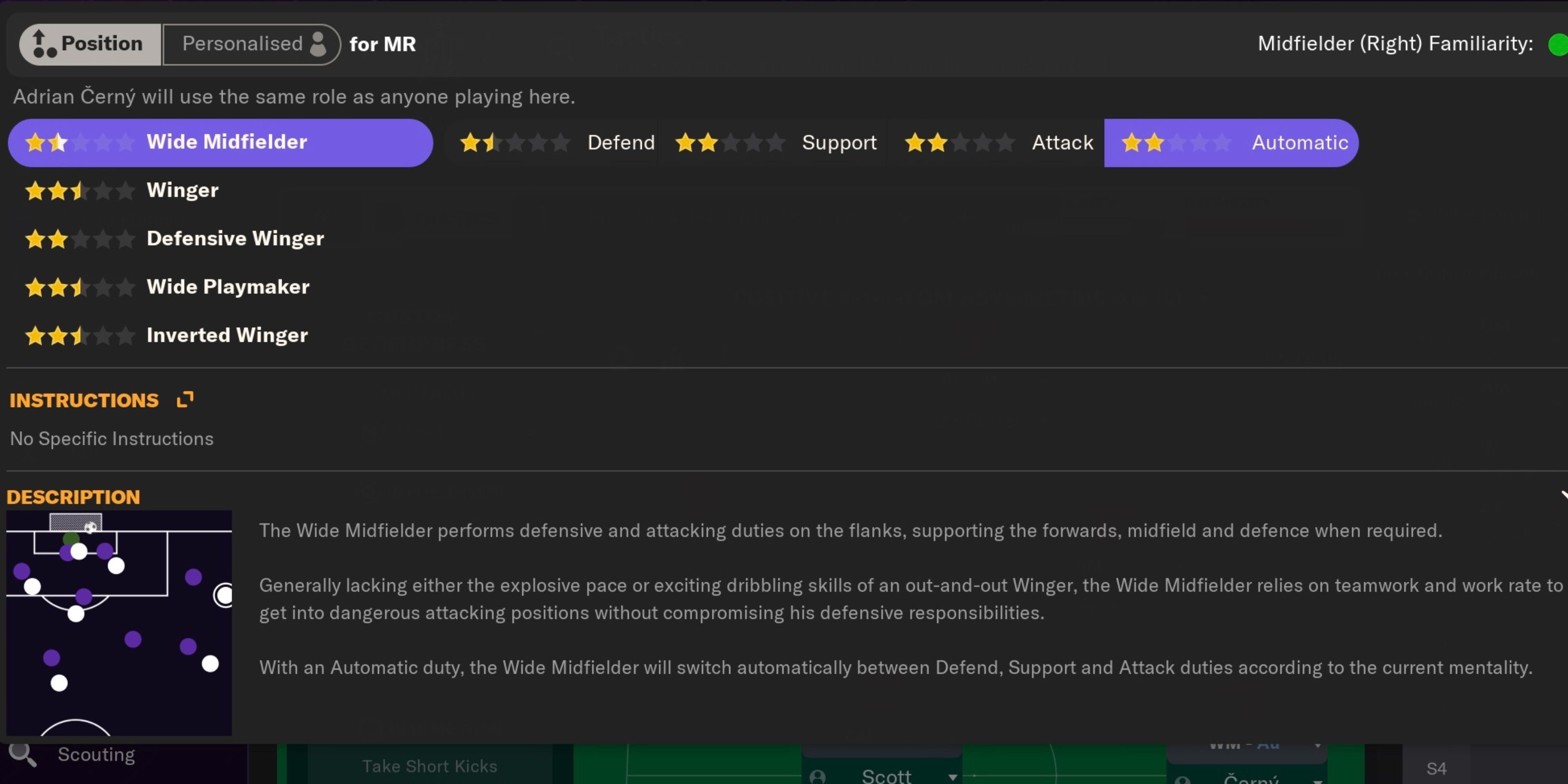1568x784 pixels.
Task: Click the Take Short Kicks option
Action: tap(429, 766)
